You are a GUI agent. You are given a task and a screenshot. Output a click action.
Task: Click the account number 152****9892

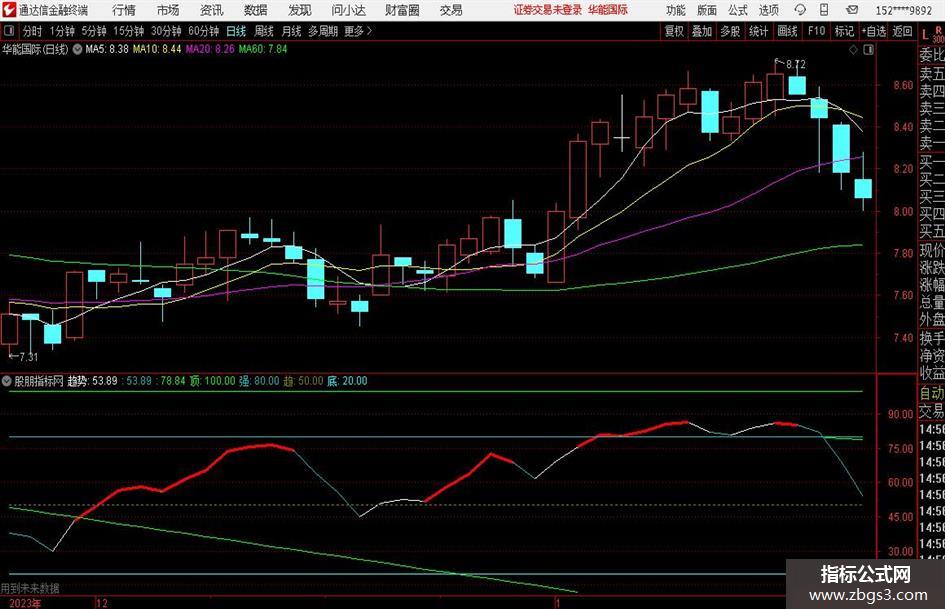coord(903,10)
